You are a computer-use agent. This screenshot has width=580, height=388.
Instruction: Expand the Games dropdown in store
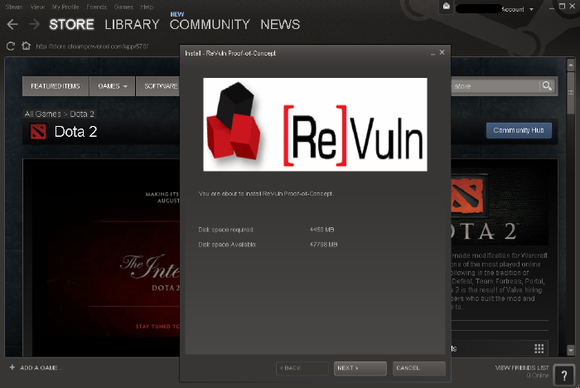click(x=112, y=86)
